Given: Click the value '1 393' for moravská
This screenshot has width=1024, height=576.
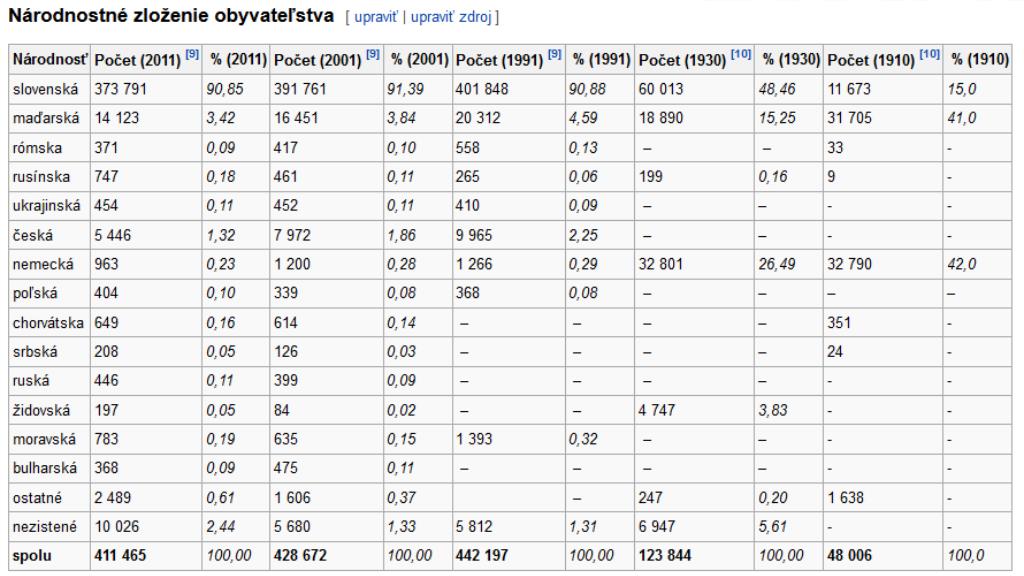Looking at the screenshot, I should tap(474, 440).
